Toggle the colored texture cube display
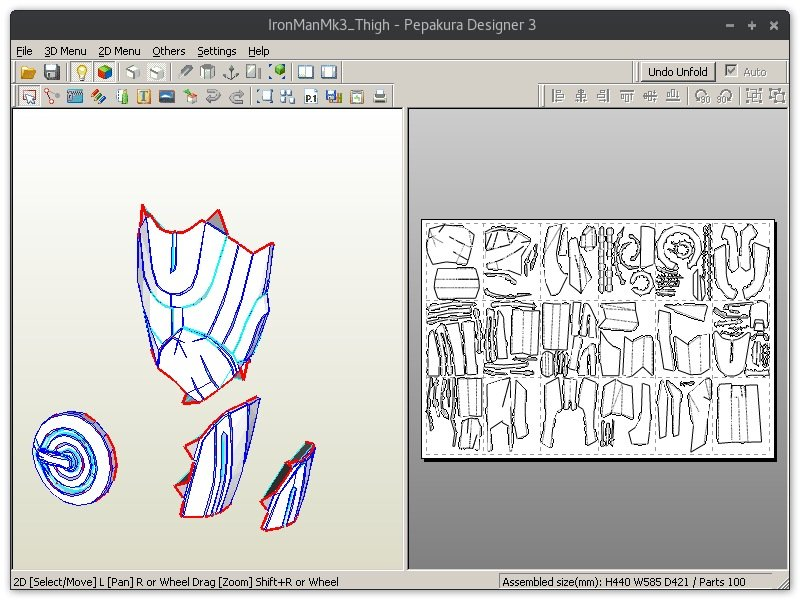Image resolution: width=800 pixels, height=600 pixels. (x=105, y=72)
